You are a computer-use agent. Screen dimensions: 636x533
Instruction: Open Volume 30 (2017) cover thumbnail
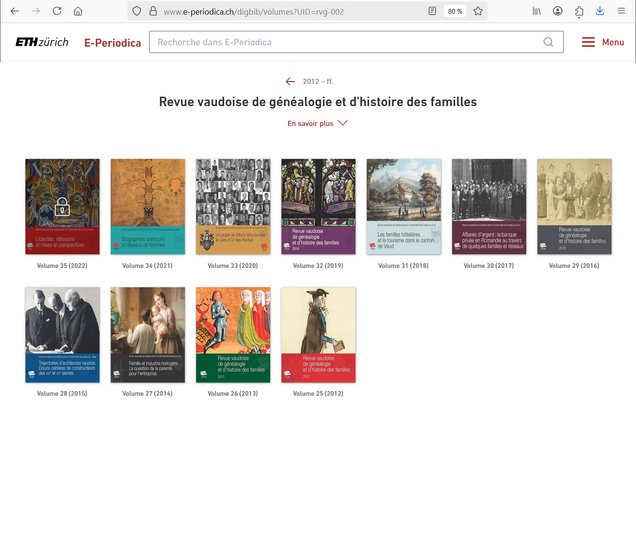click(489, 206)
